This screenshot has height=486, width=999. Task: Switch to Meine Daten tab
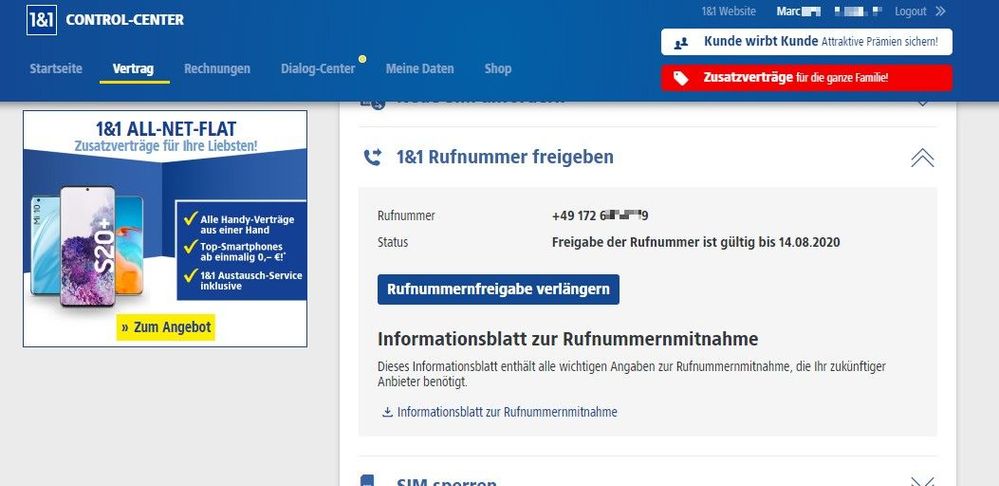click(x=420, y=69)
